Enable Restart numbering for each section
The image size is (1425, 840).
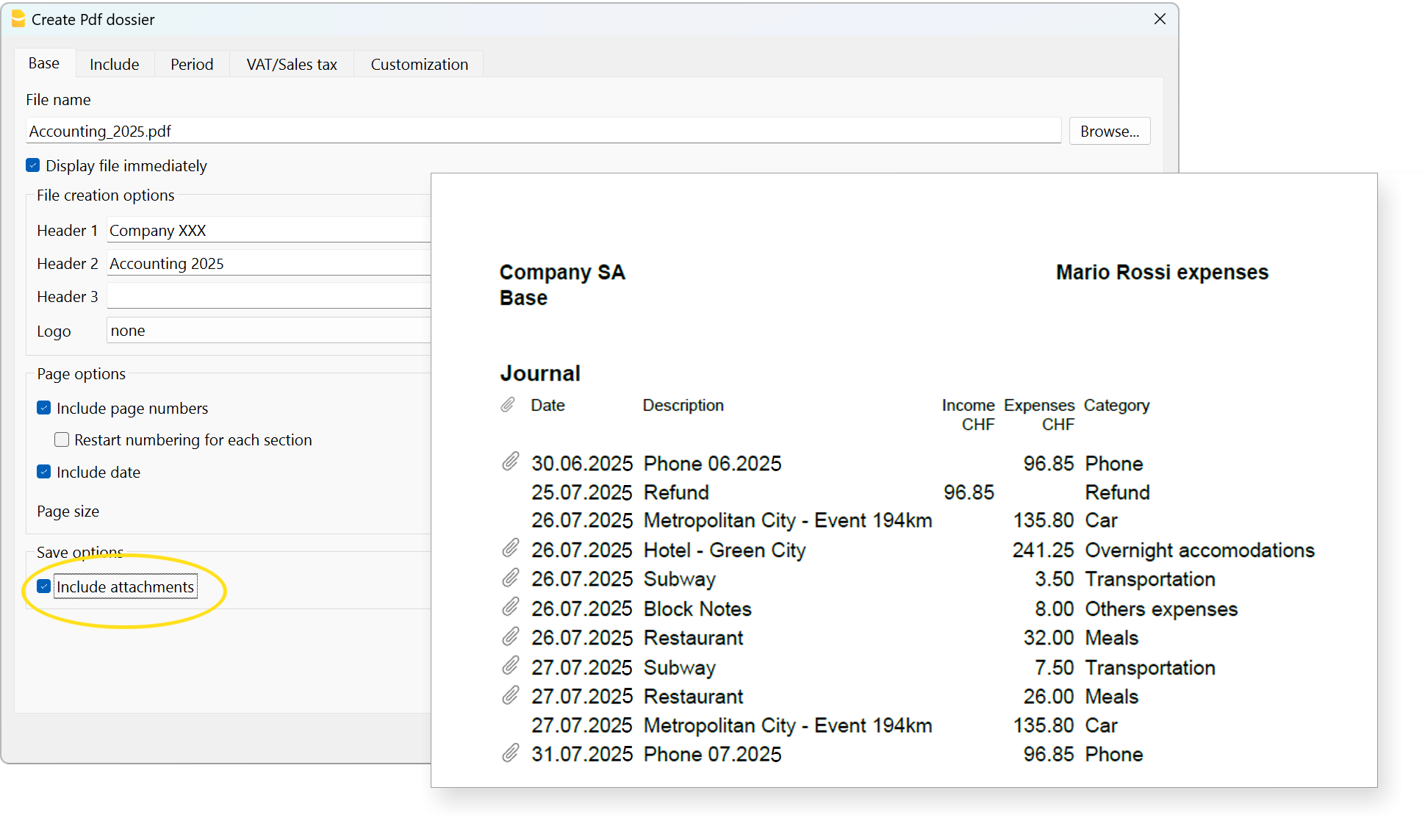point(62,439)
